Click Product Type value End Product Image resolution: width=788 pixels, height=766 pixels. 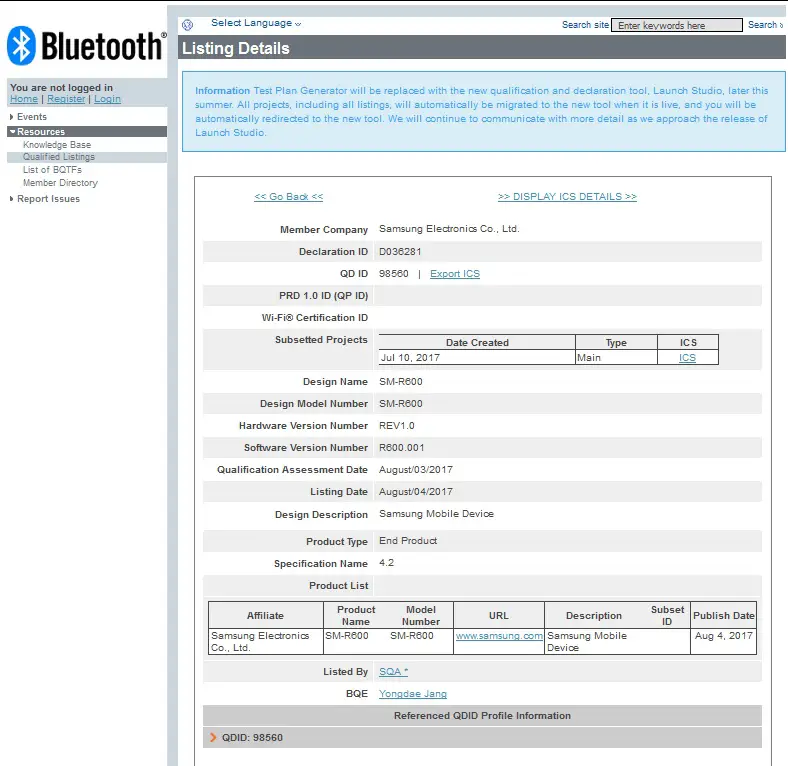tap(408, 541)
